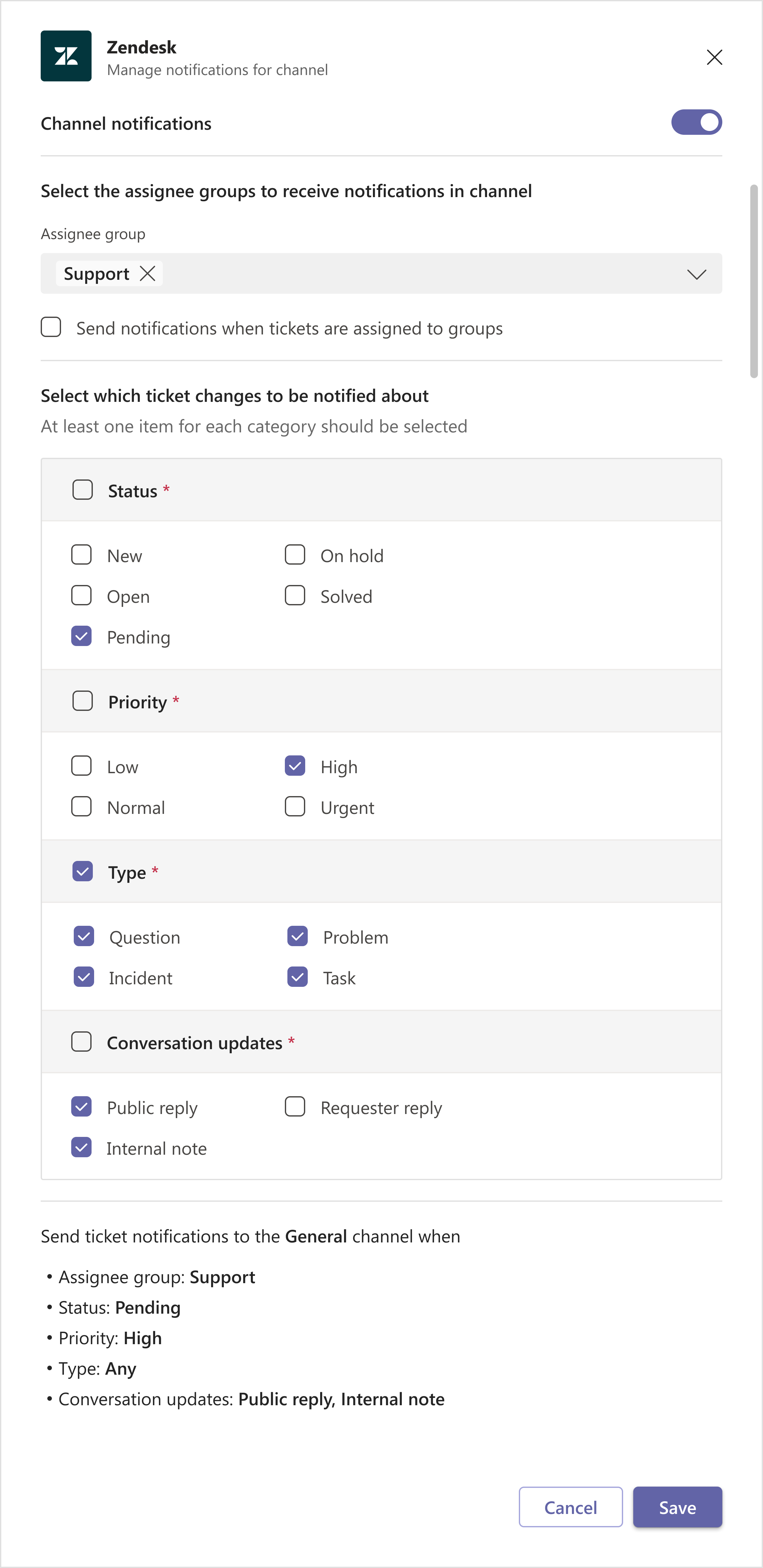Select the Low priority checkbox
The height and width of the screenshot is (1568, 763).
click(x=81, y=766)
